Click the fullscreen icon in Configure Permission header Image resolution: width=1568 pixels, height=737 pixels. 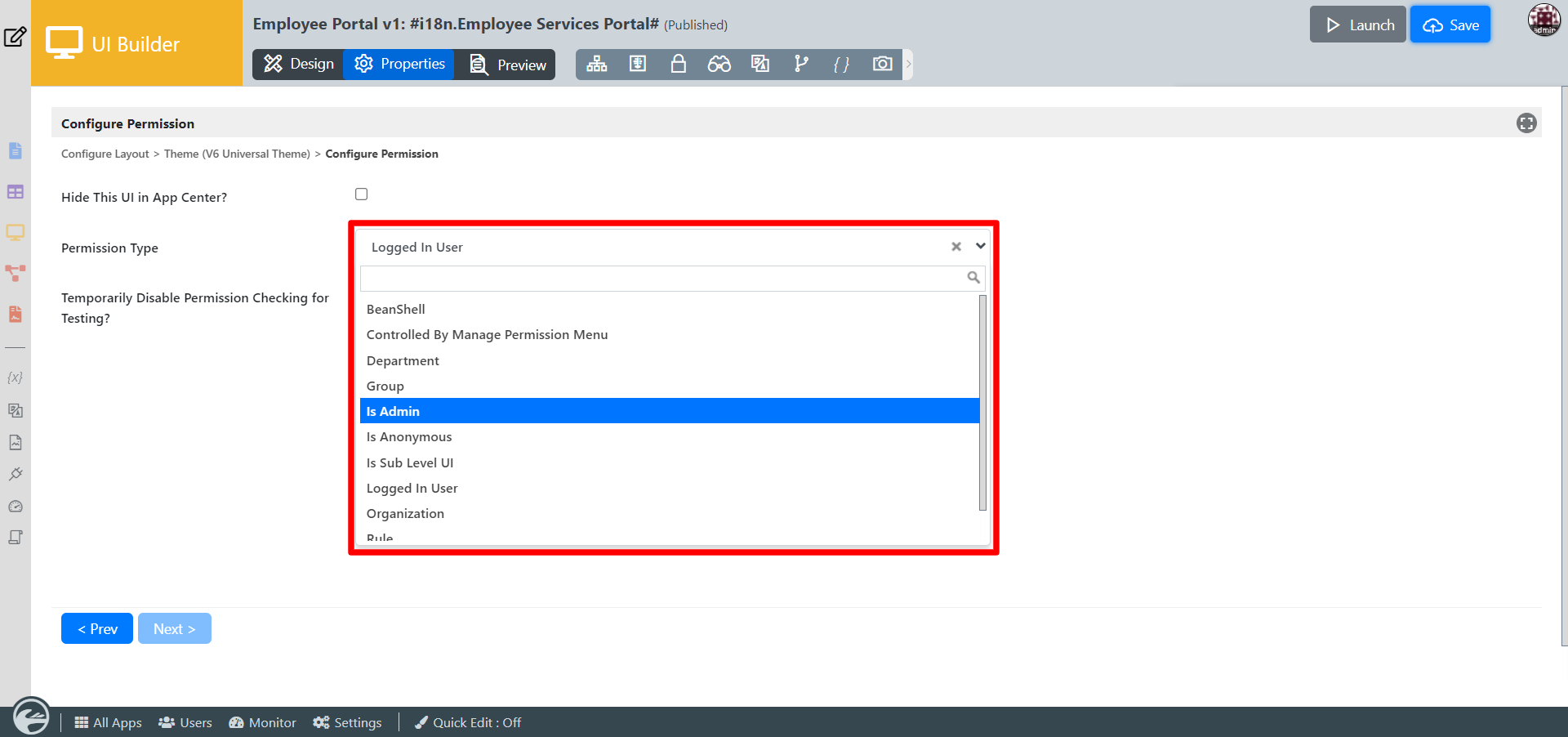click(1526, 123)
